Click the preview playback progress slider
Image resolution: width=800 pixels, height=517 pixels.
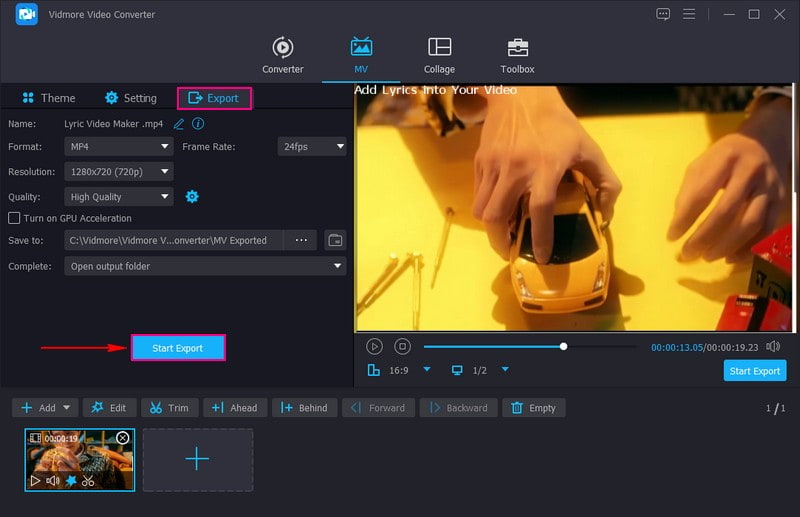[530, 347]
